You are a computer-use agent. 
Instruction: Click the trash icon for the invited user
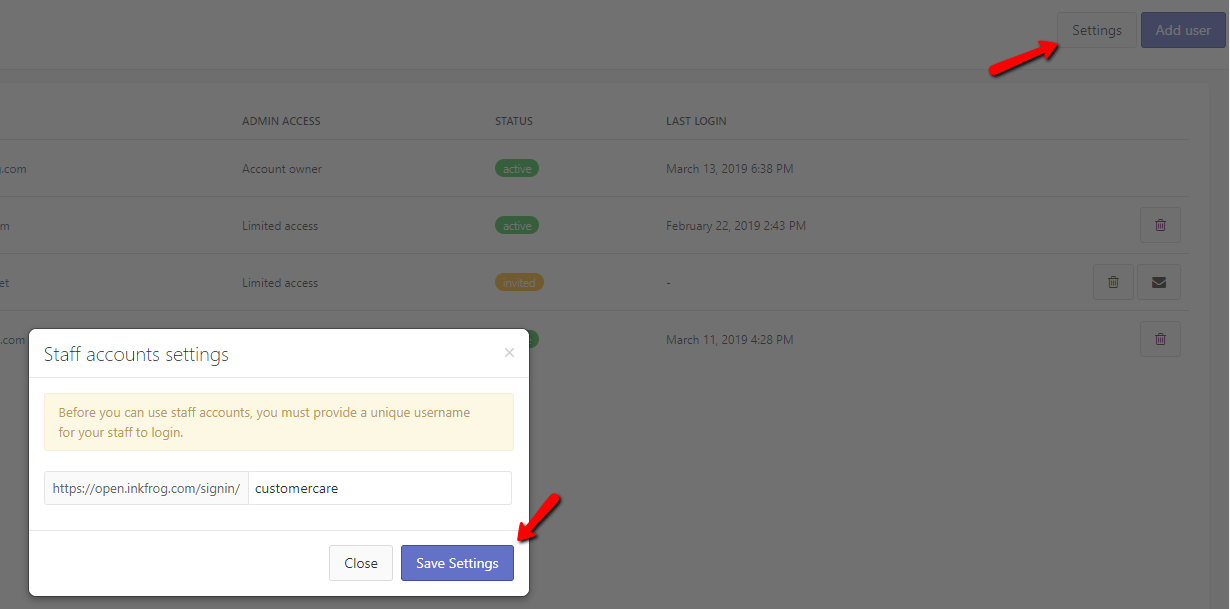1113,282
